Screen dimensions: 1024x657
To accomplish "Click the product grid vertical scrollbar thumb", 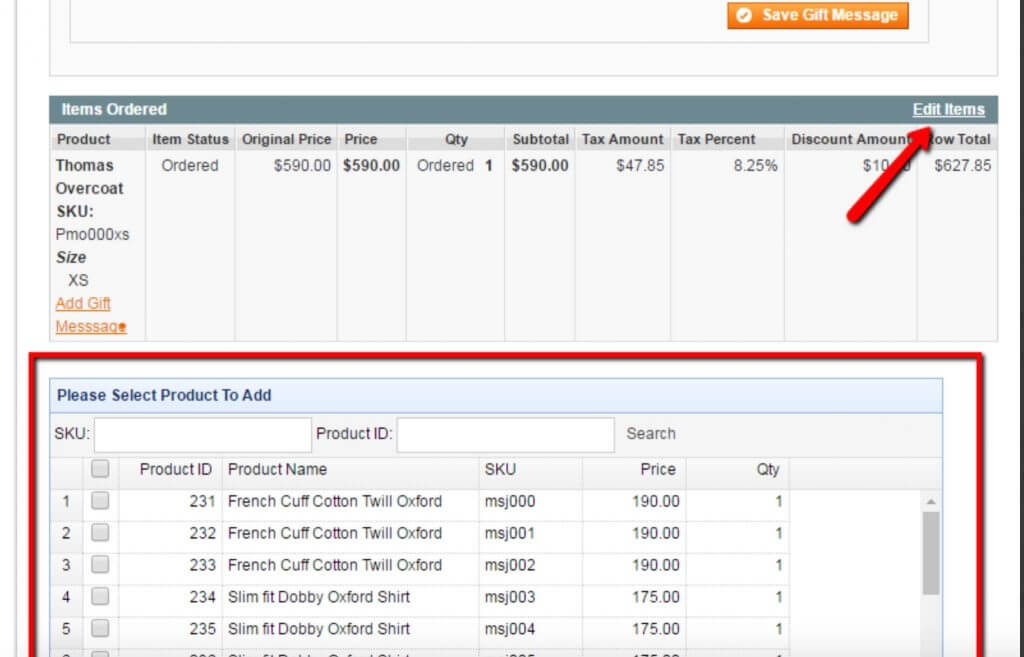I will (x=931, y=553).
